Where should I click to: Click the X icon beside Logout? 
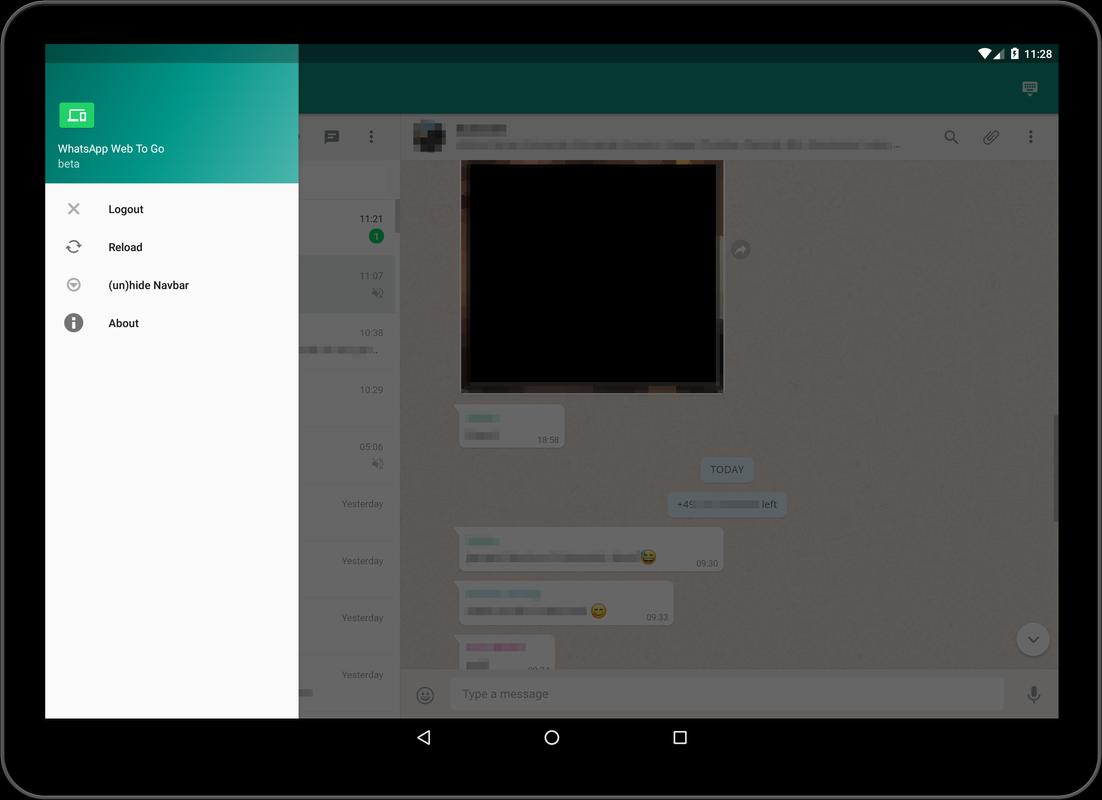coord(74,209)
